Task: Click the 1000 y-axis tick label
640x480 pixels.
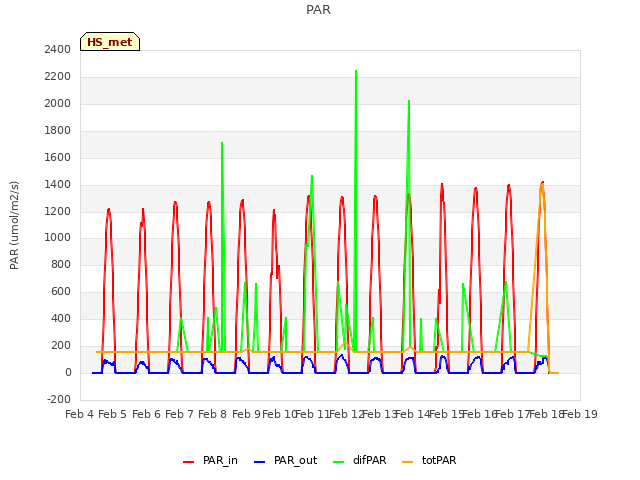Action: point(58,238)
